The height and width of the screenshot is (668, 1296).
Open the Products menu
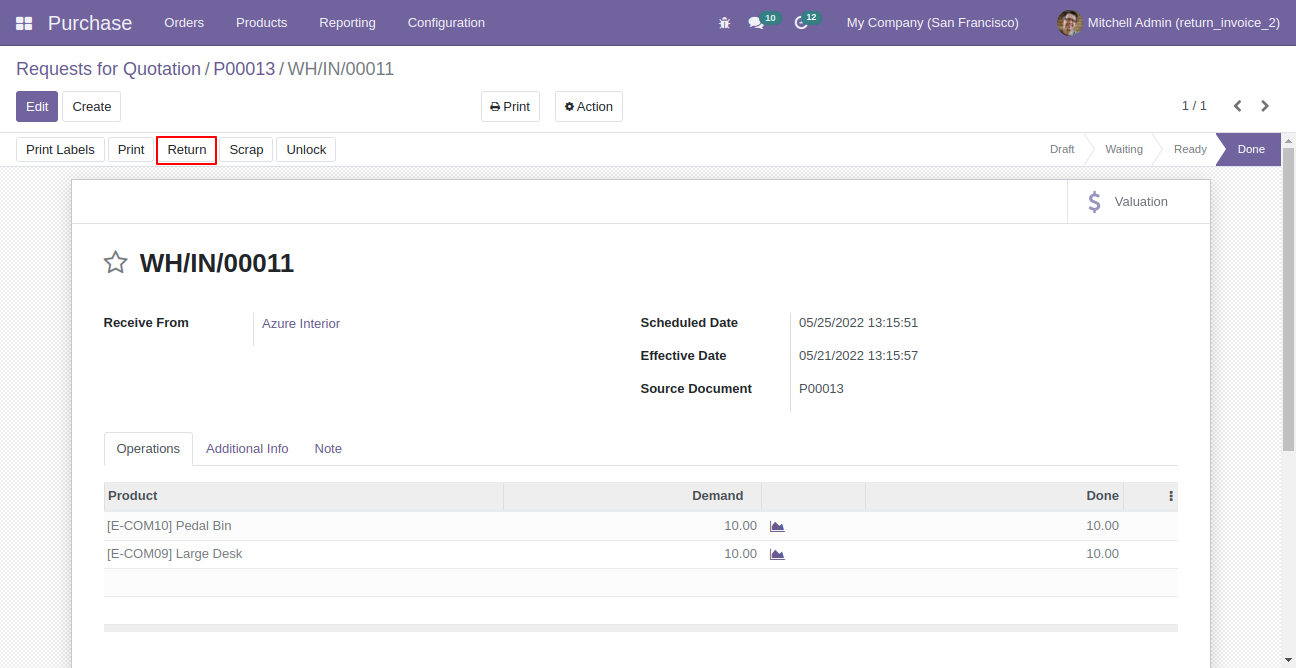coord(262,23)
